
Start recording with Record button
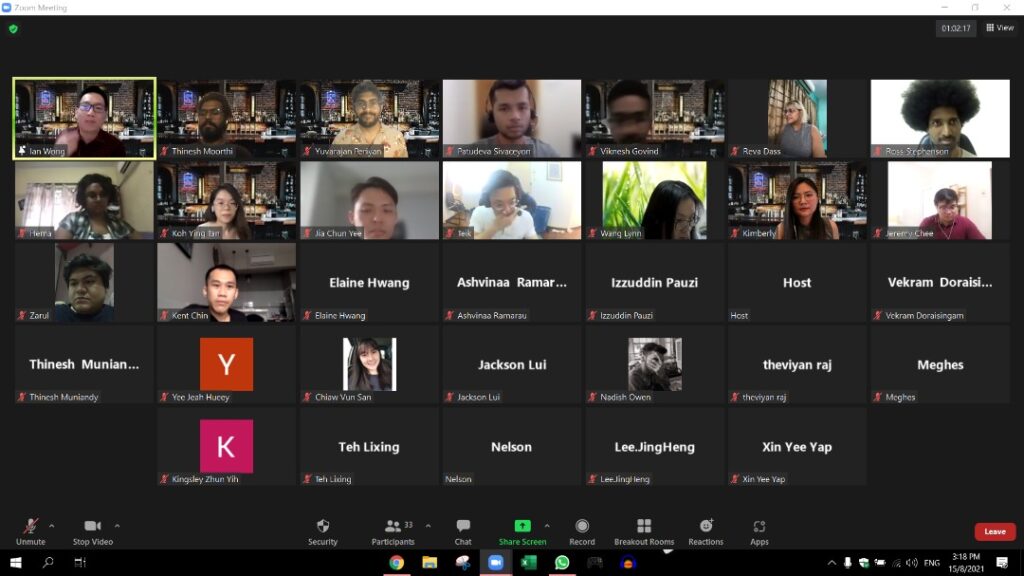point(582,527)
